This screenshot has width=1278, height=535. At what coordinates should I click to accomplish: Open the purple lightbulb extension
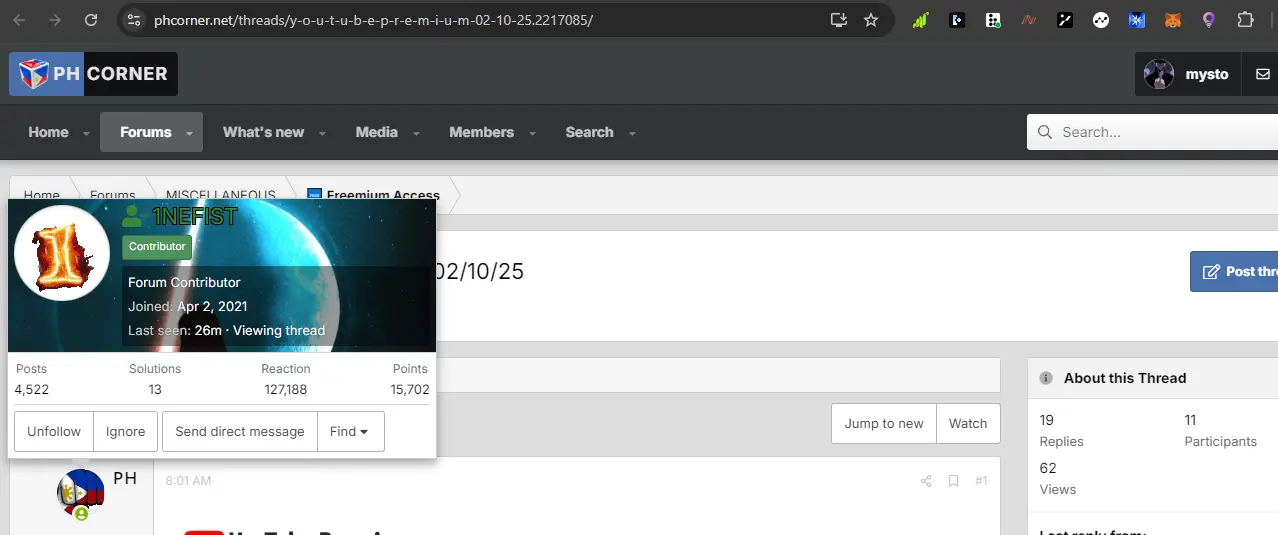(1209, 20)
